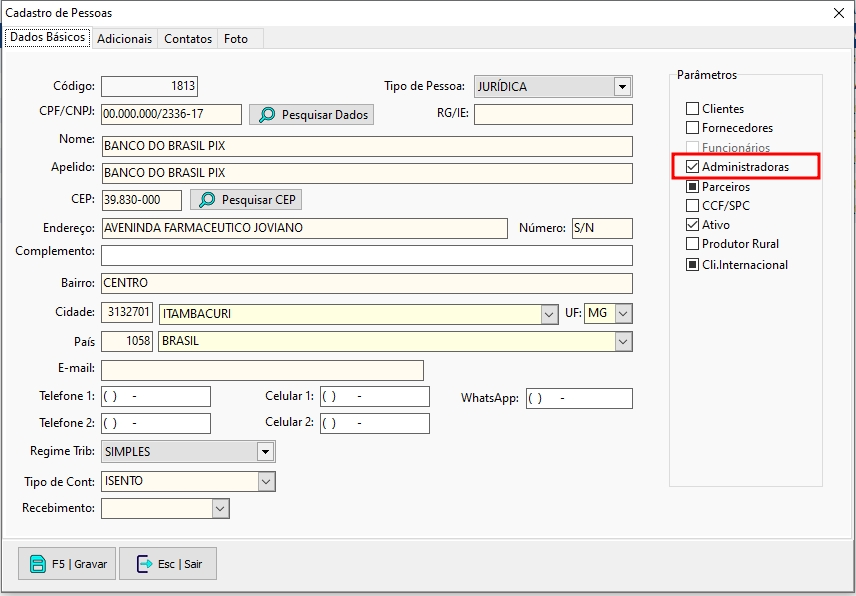The width and height of the screenshot is (856, 596).
Task: Uncheck the Administradoras checkbox
Action: pos(692,167)
